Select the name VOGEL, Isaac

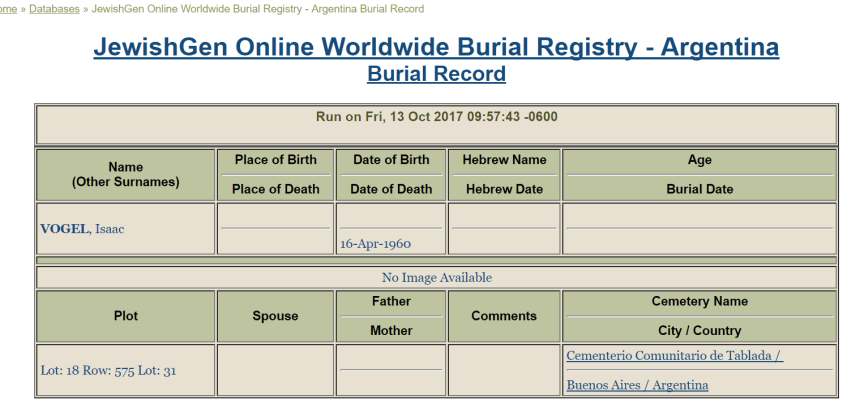(82, 229)
